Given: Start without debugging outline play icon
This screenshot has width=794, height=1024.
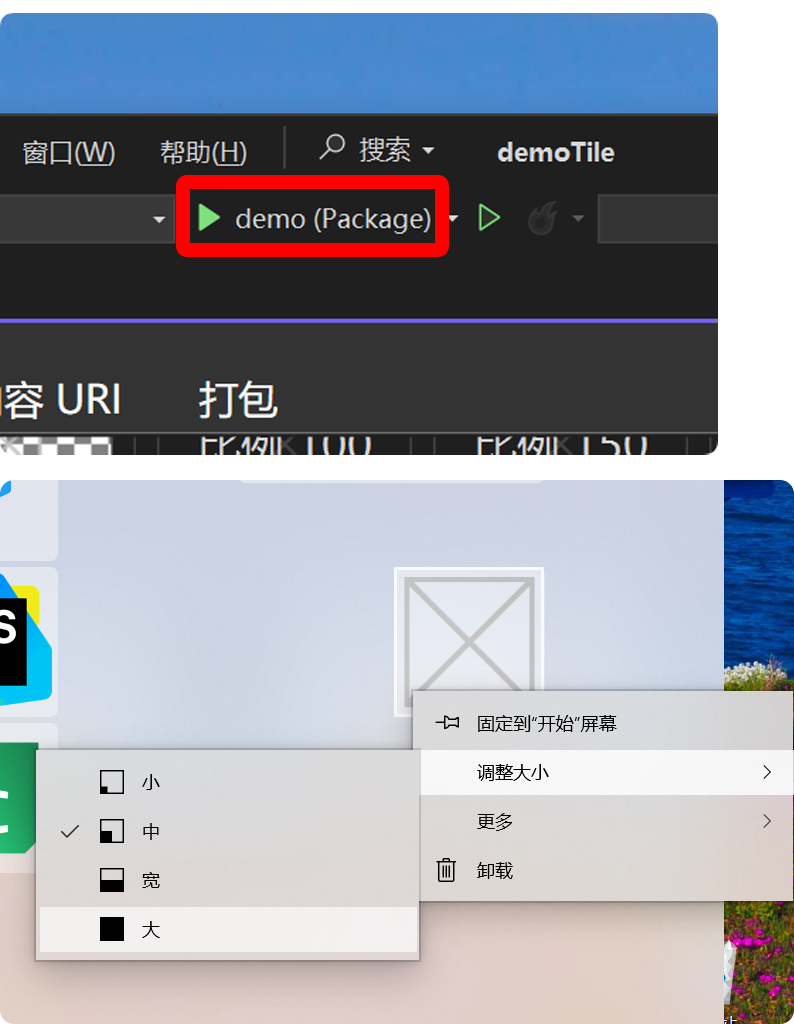Looking at the screenshot, I should click(489, 217).
